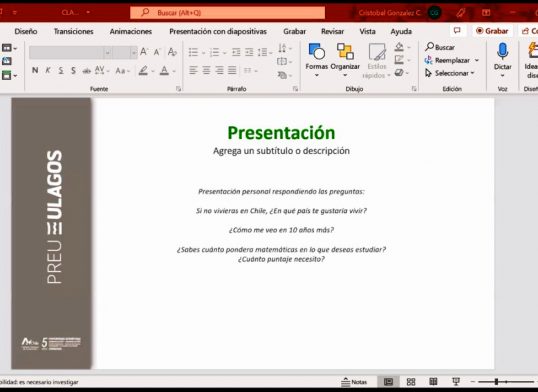Switch to slide sorter view in status bar

411,382
